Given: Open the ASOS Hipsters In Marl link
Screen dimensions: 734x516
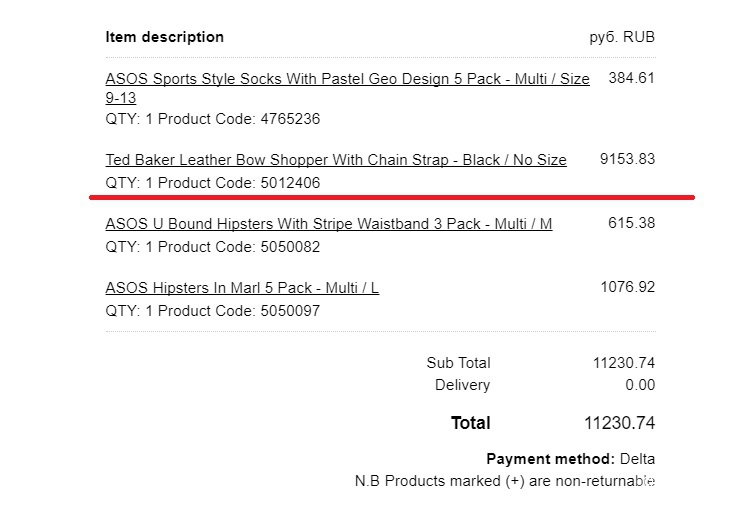Looking at the screenshot, I should coord(242,287).
